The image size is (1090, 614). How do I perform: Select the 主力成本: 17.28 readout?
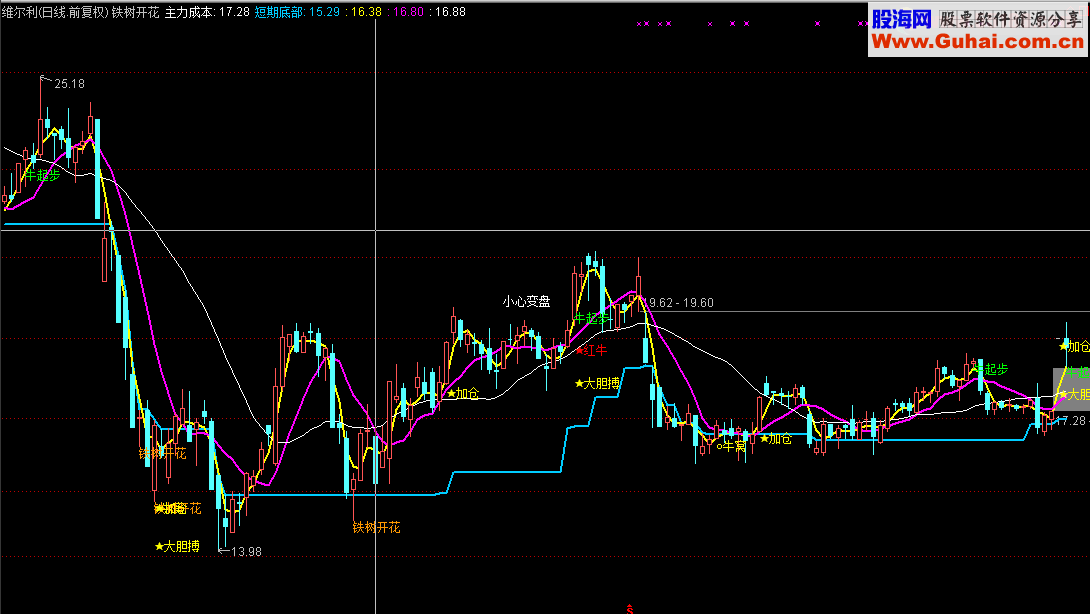[x=206, y=12]
